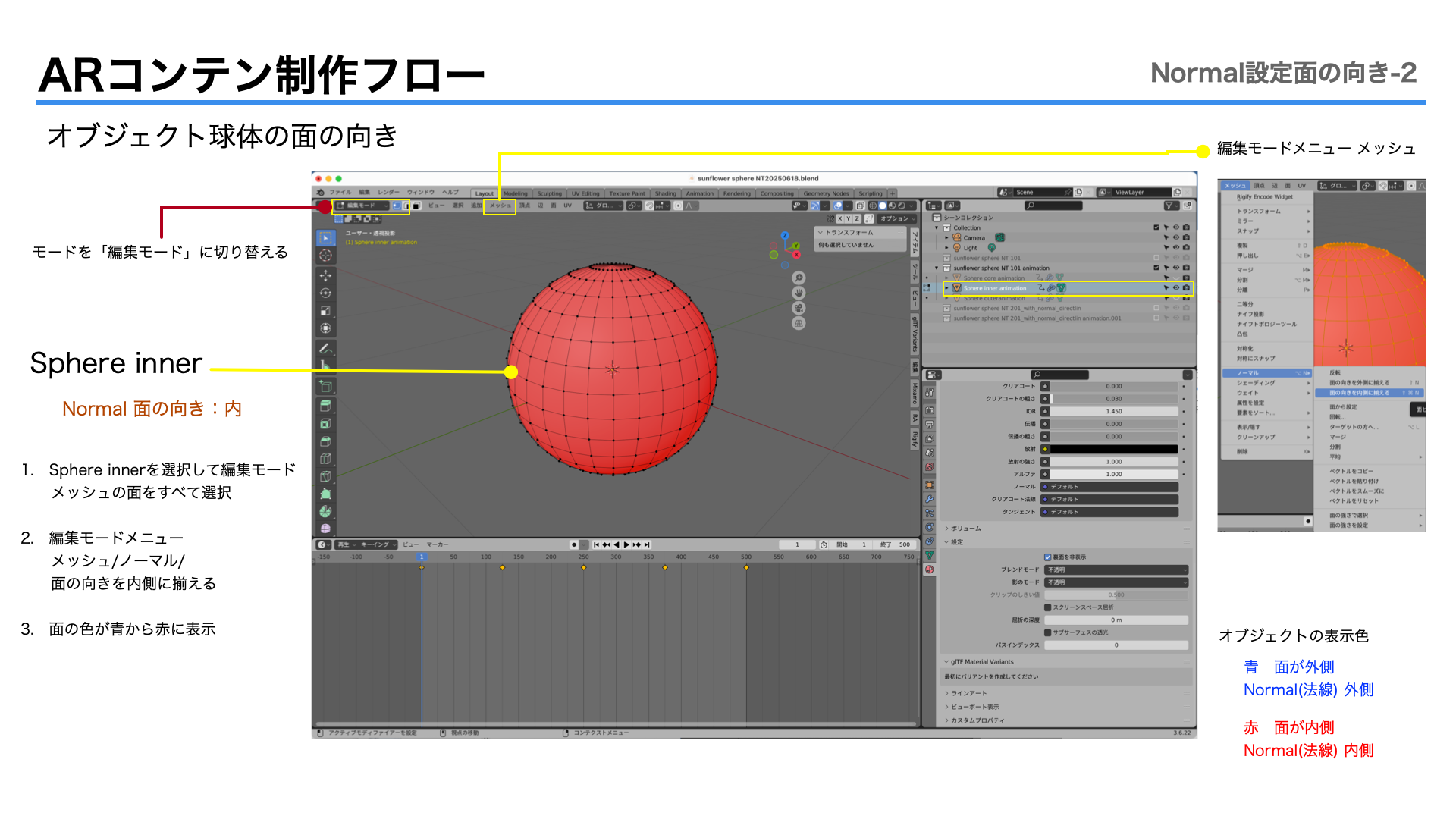Select the Rotate tool
The height and width of the screenshot is (819, 1456).
pyautogui.click(x=325, y=293)
